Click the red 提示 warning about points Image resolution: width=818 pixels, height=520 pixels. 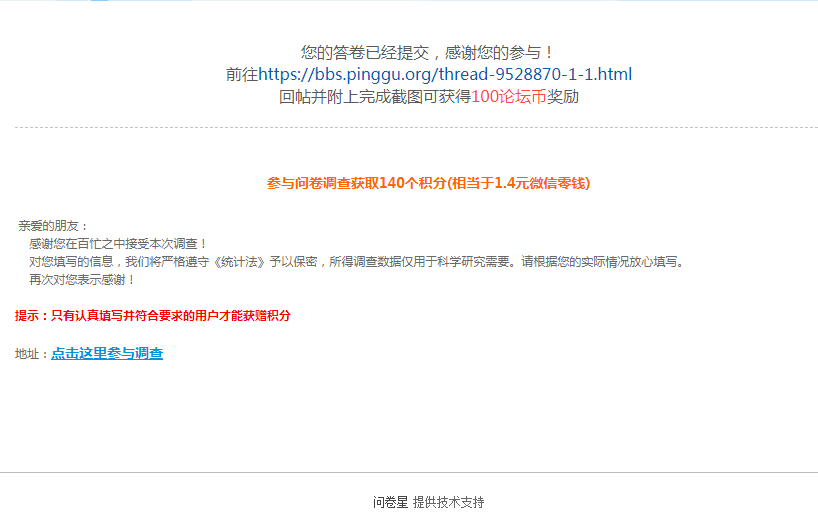152,316
